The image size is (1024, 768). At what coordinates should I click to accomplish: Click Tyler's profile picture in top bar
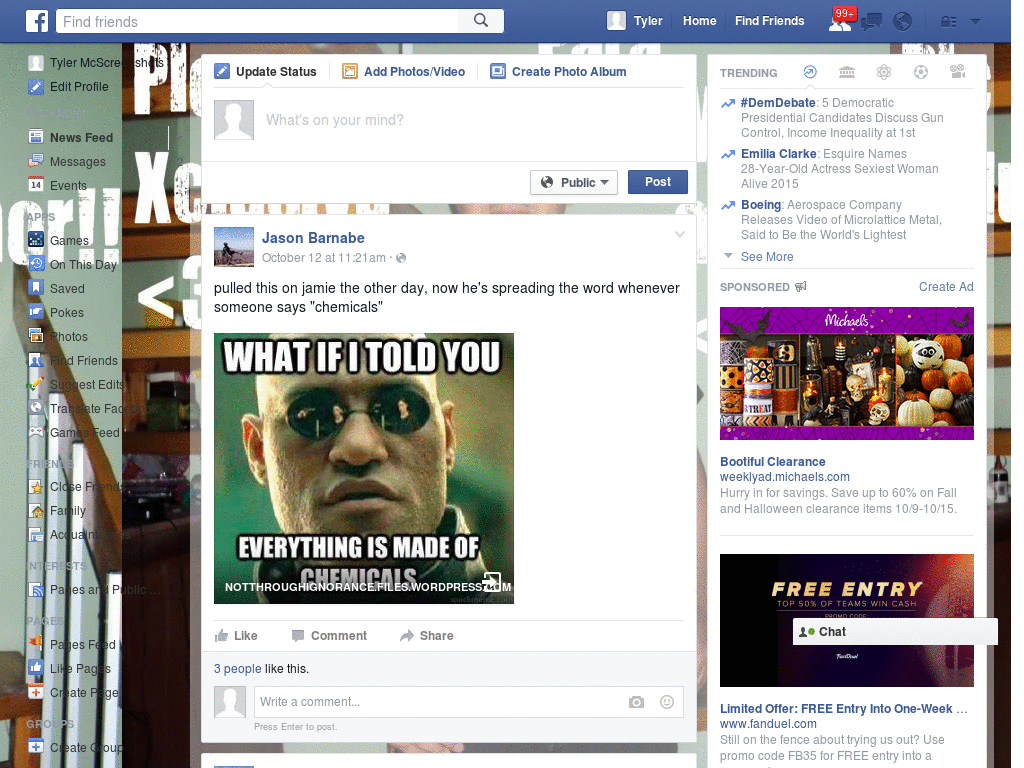(616, 21)
